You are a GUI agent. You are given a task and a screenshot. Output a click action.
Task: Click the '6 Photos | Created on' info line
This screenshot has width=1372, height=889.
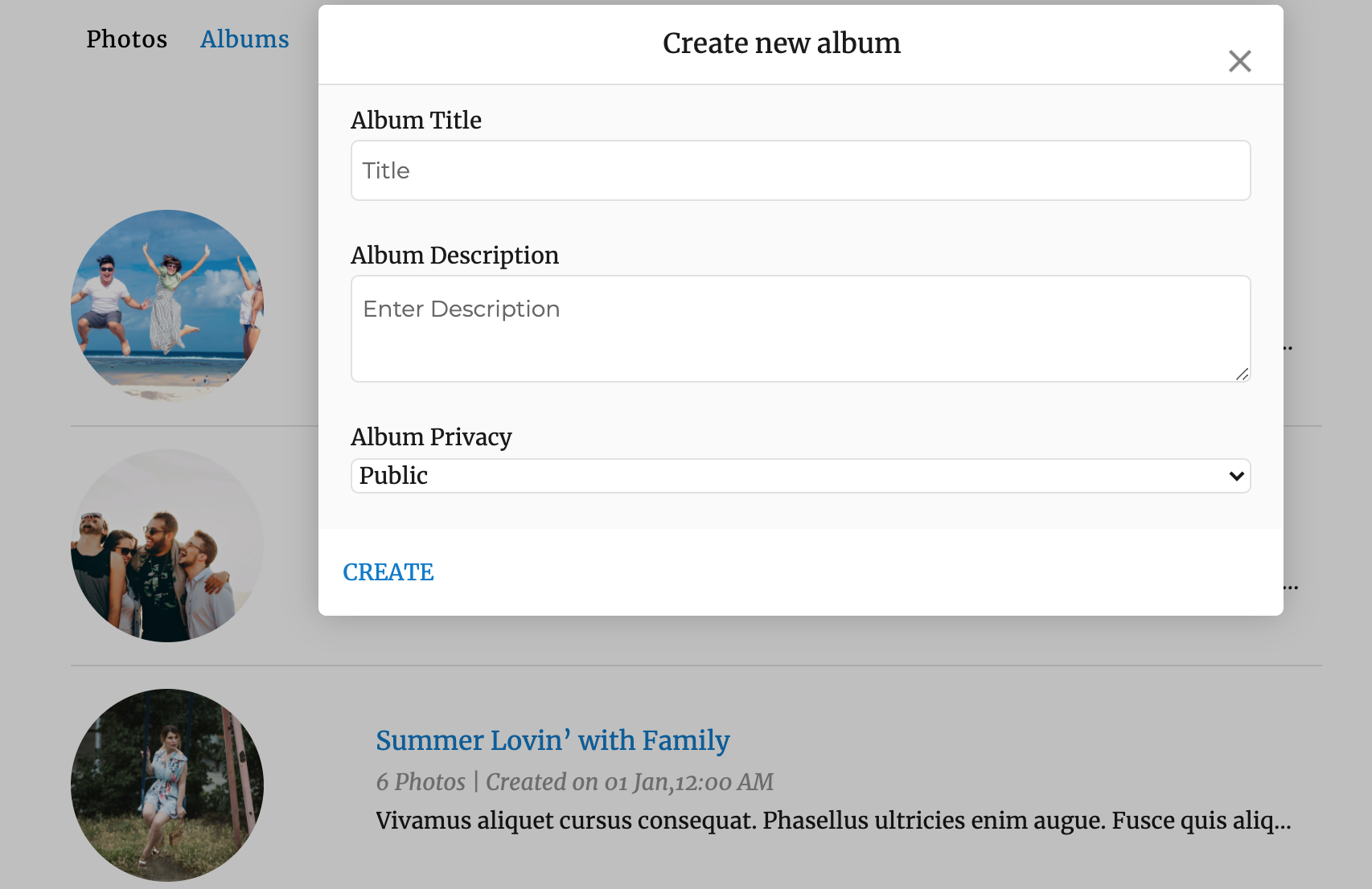(574, 781)
